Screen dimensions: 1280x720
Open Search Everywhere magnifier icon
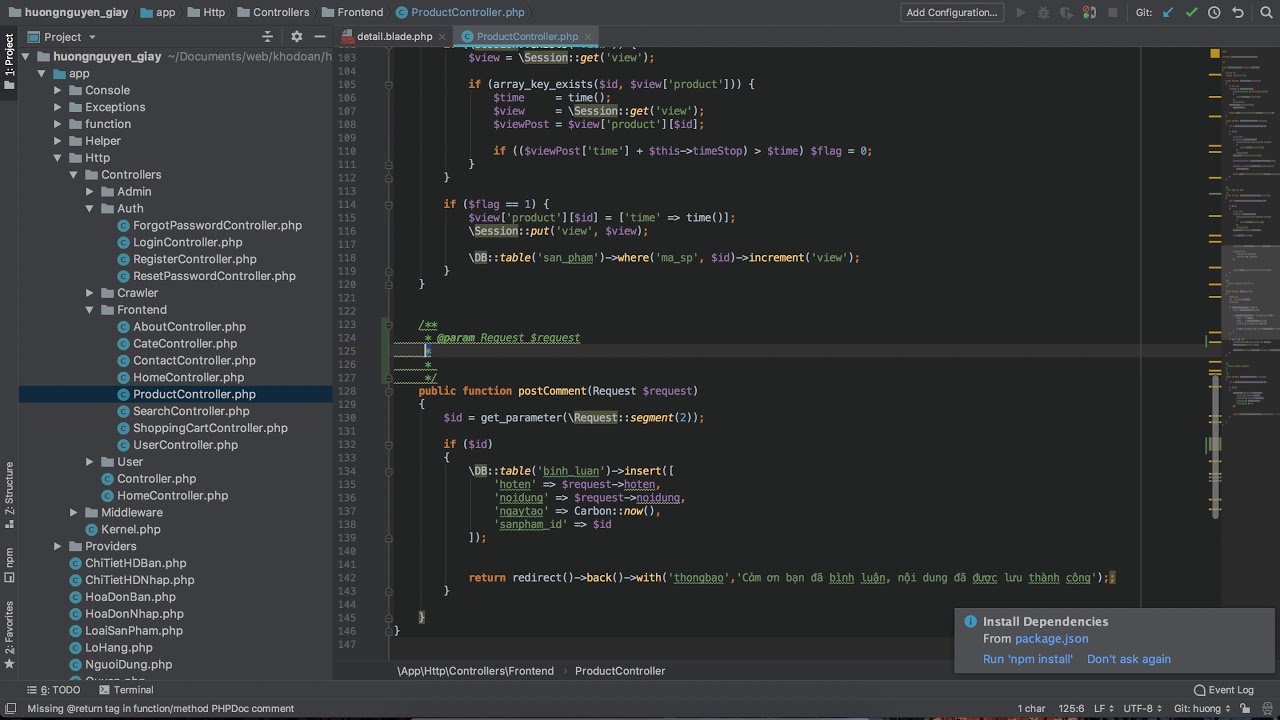tap(1264, 13)
